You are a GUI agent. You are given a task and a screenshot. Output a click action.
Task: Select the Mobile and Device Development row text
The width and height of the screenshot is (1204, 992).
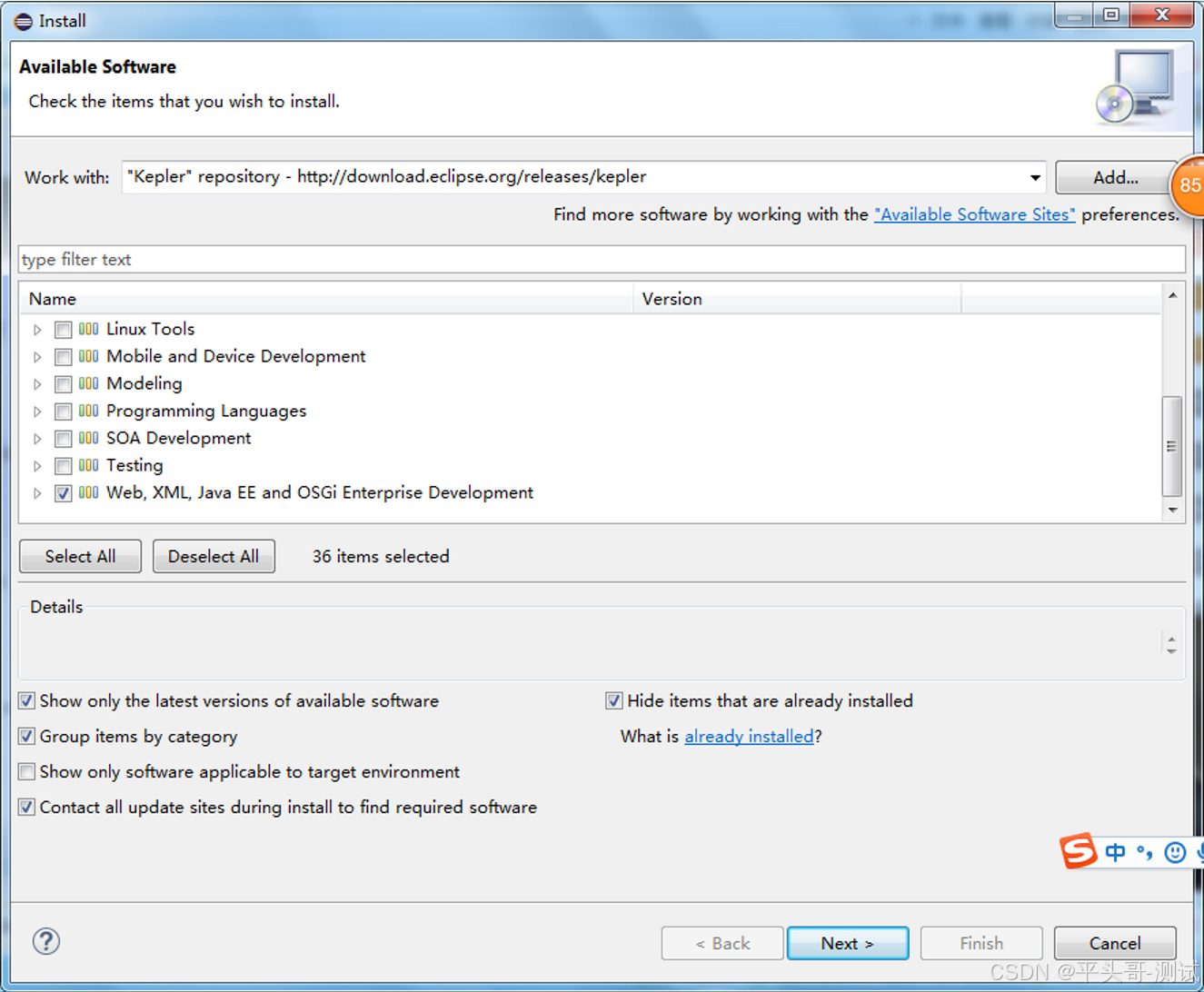235,356
